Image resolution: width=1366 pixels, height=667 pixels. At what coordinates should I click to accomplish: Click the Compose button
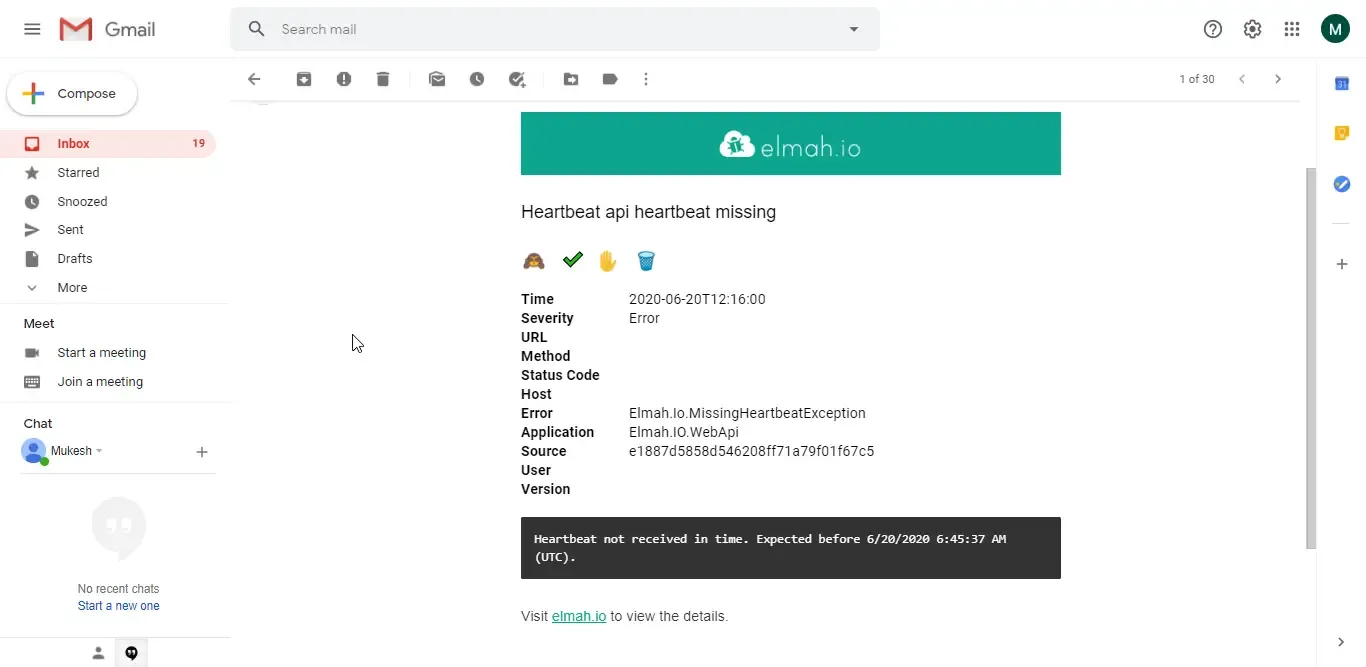point(71,93)
